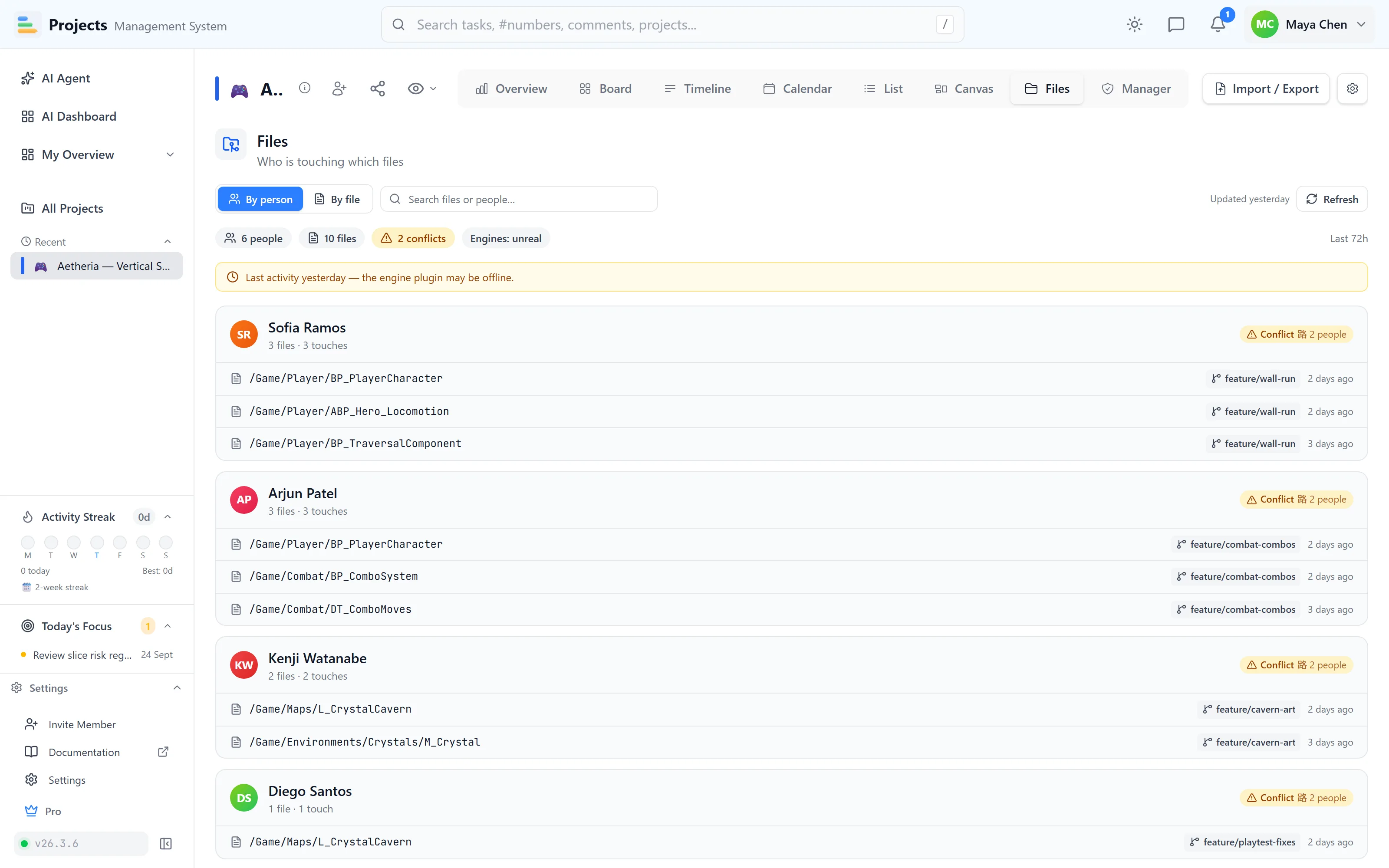Click the search magnifier in the top bar
This screenshot has height=868, width=1389.
click(x=398, y=24)
